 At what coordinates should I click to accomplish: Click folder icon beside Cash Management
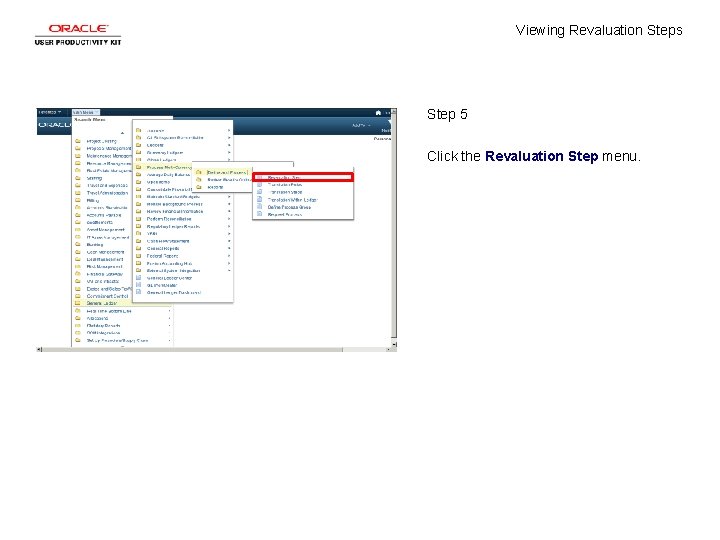point(78,252)
